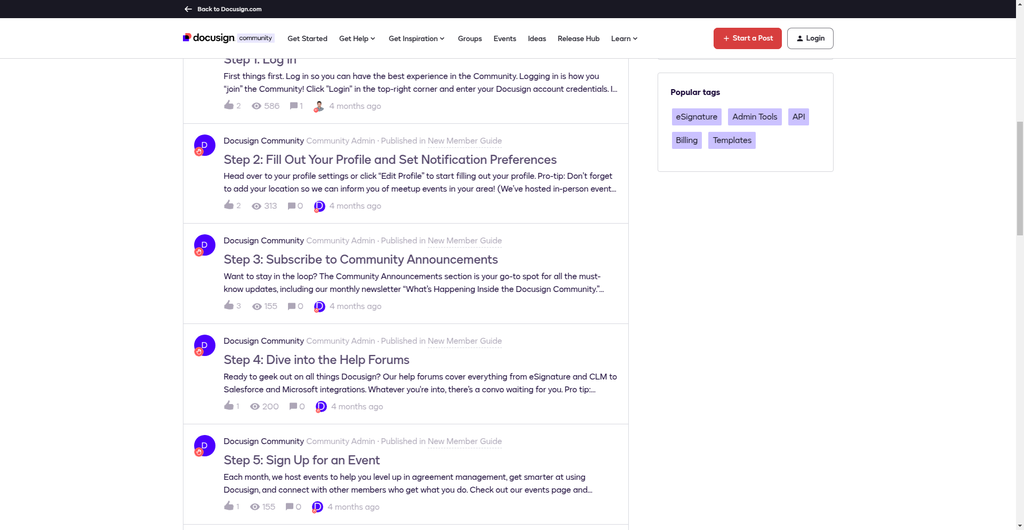1024x530 pixels.
Task: Click the thumbs-up icon on Step 5 post
Action: click(x=229, y=506)
